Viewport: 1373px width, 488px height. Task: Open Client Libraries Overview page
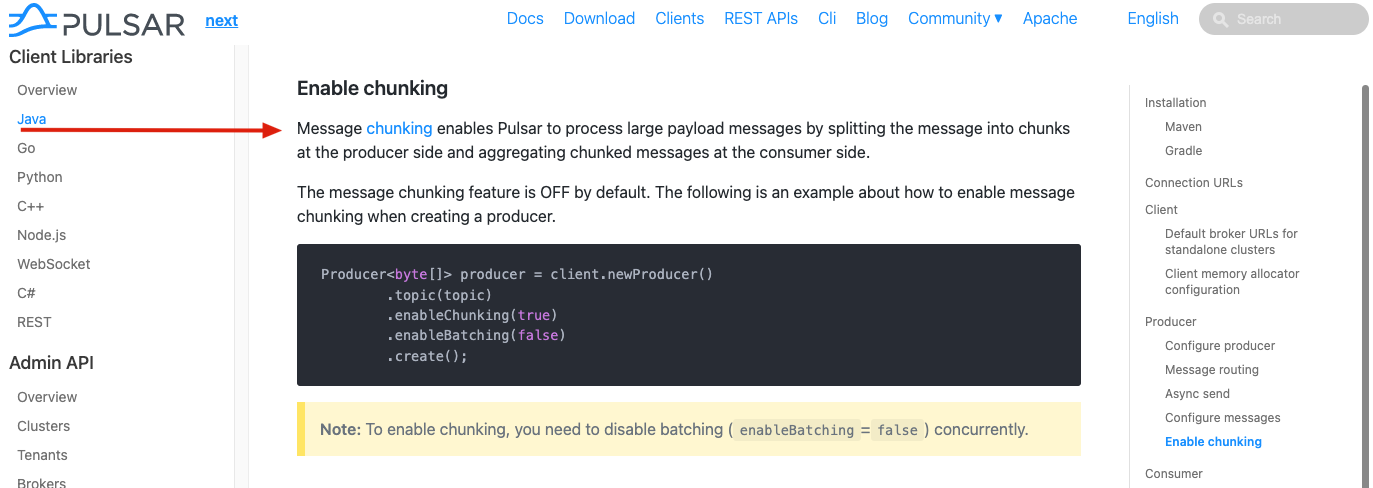[x=47, y=90]
